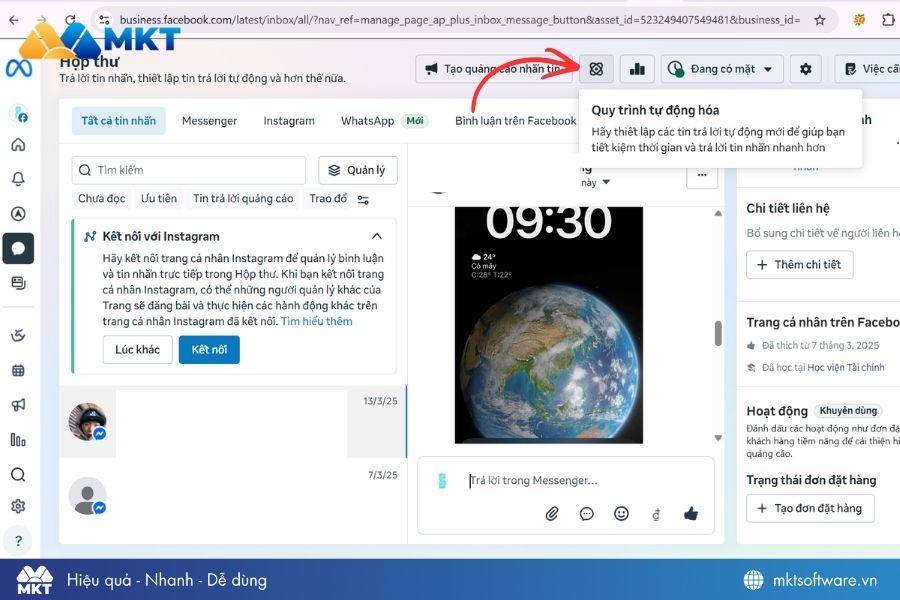Click the Tìm kiếm search field

(188, 170)
